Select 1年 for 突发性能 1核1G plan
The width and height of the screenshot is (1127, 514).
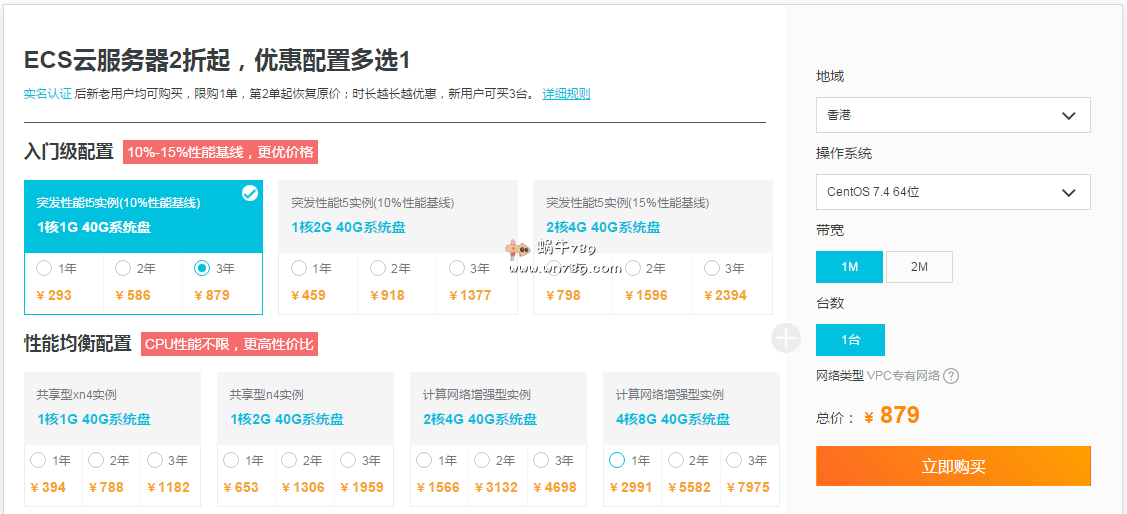pos(44,268)
